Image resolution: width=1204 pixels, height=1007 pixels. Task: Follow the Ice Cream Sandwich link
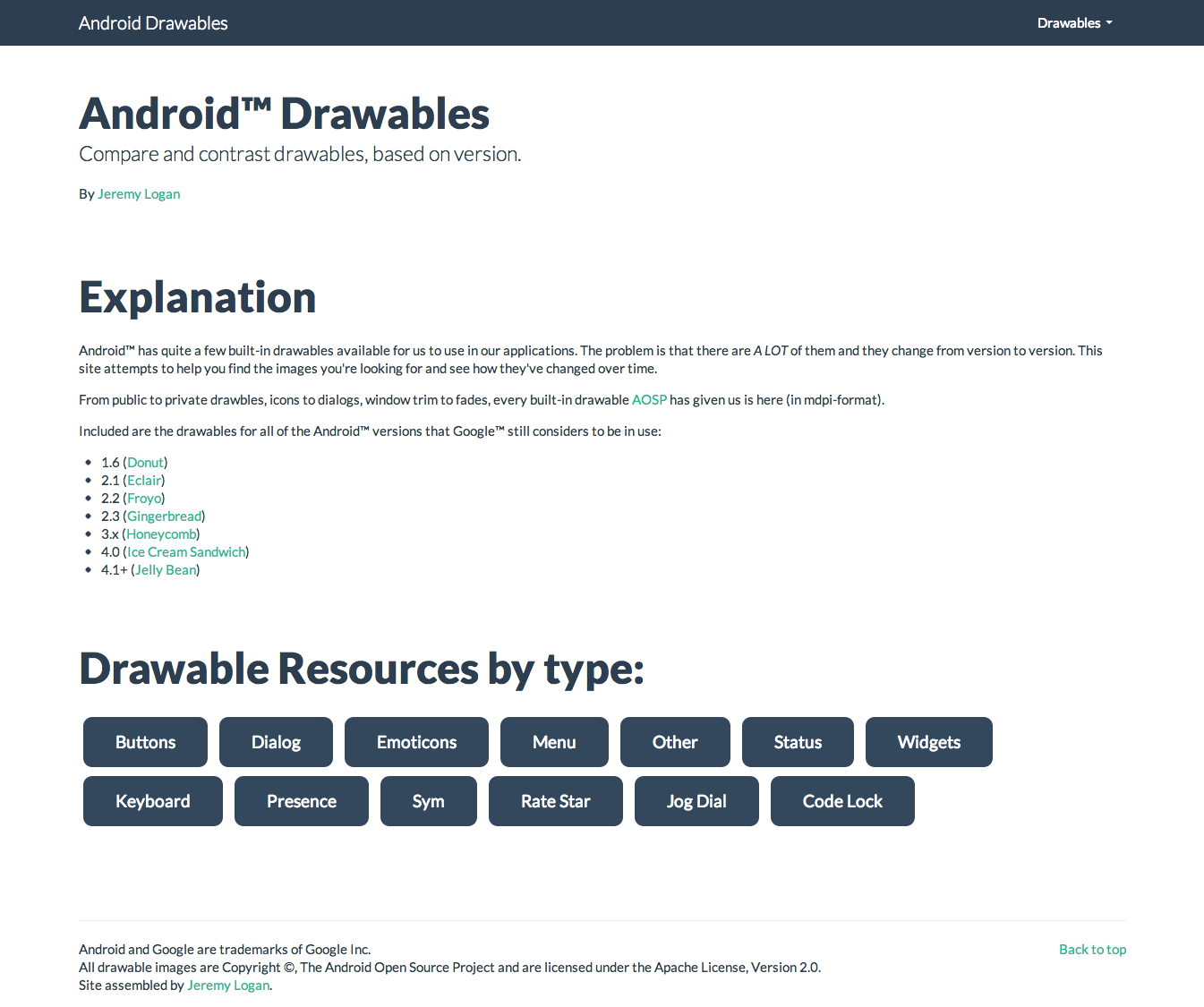coord(185,551)
